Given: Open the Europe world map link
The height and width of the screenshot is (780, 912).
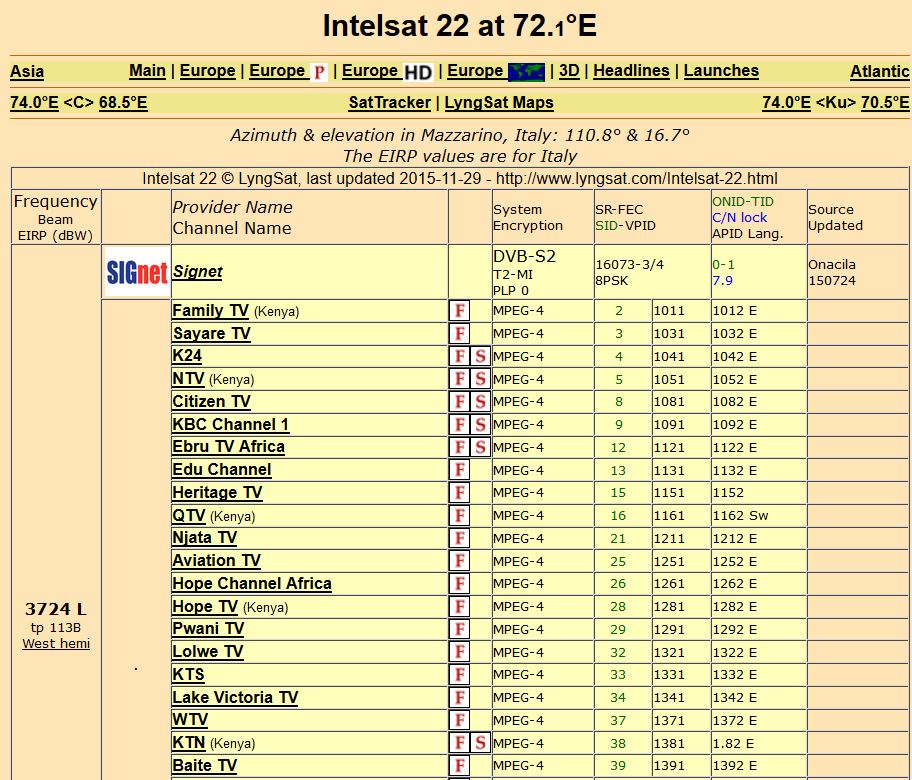Looking at the screenshot, I should point(496,72).
